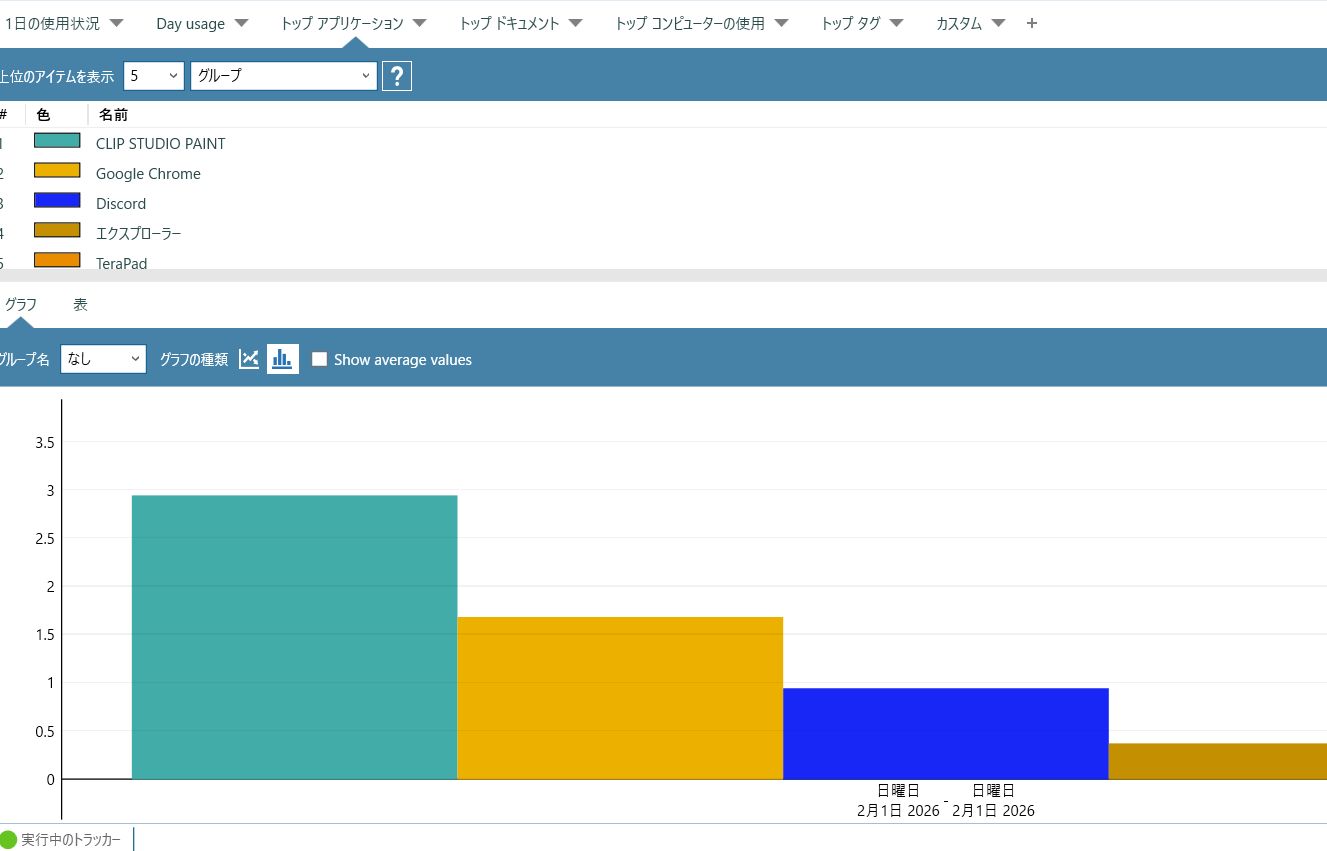Select the Google Chrome row
This screenshot has width=1327, height=851.
148,174
